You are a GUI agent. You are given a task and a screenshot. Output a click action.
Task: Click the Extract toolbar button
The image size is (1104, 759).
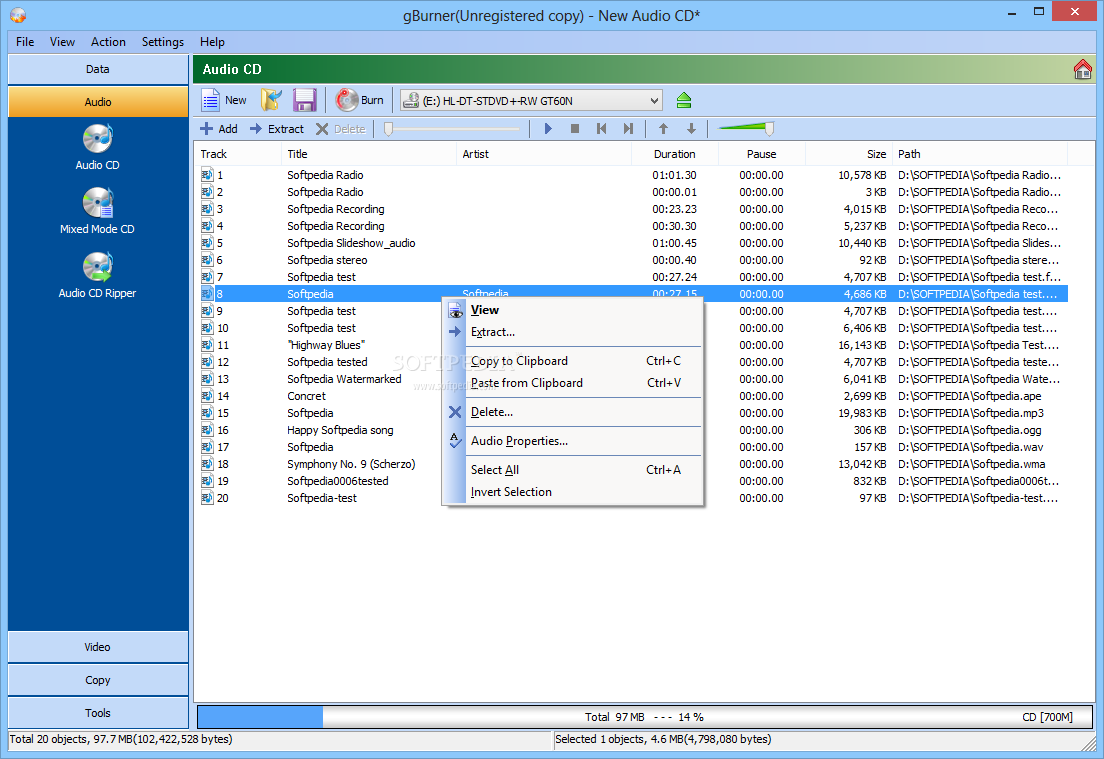(x=277, y=129)
